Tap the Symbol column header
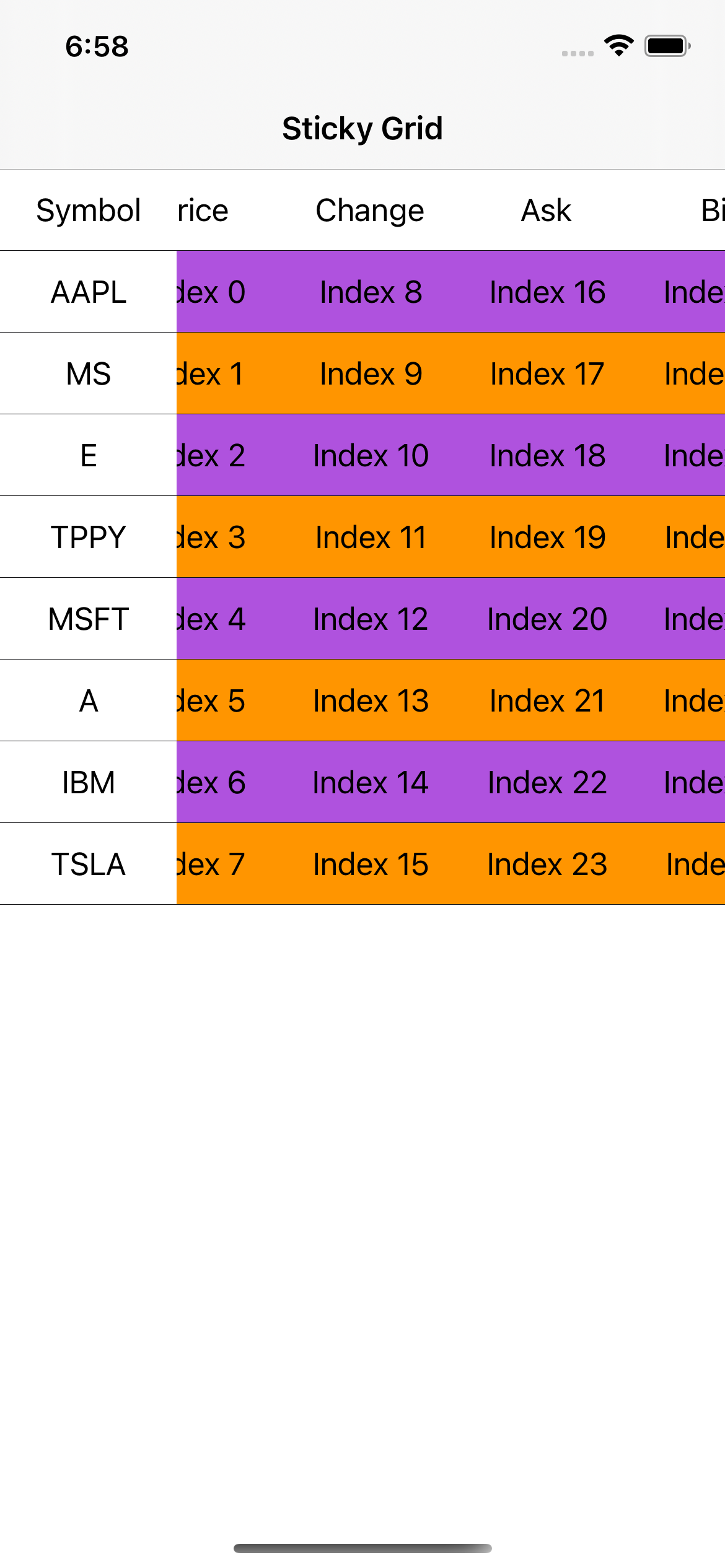 tap(89, 211)
